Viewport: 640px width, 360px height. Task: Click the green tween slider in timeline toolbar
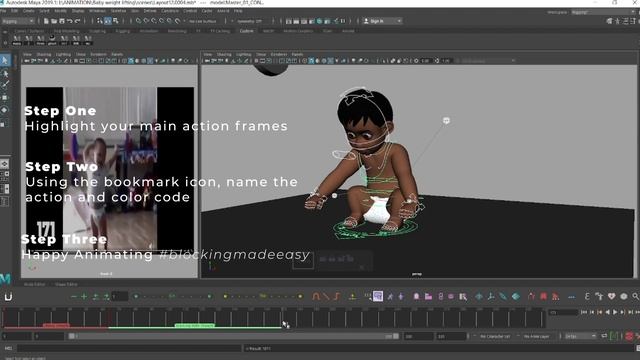click(172, 296)
